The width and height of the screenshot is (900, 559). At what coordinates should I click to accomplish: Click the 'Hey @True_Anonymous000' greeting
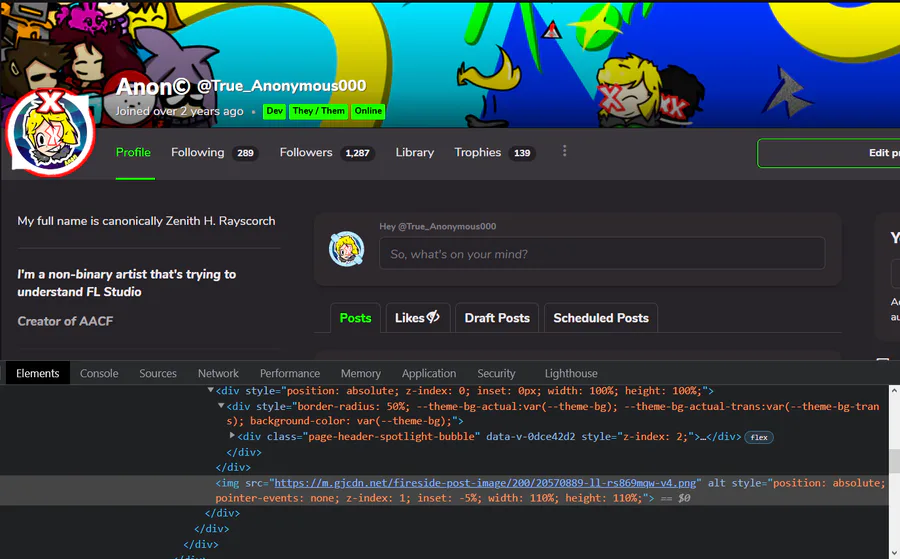[437, 226]
